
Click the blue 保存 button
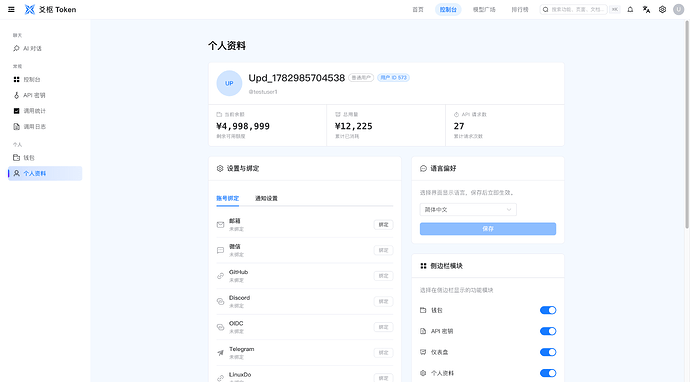(488, 229)
